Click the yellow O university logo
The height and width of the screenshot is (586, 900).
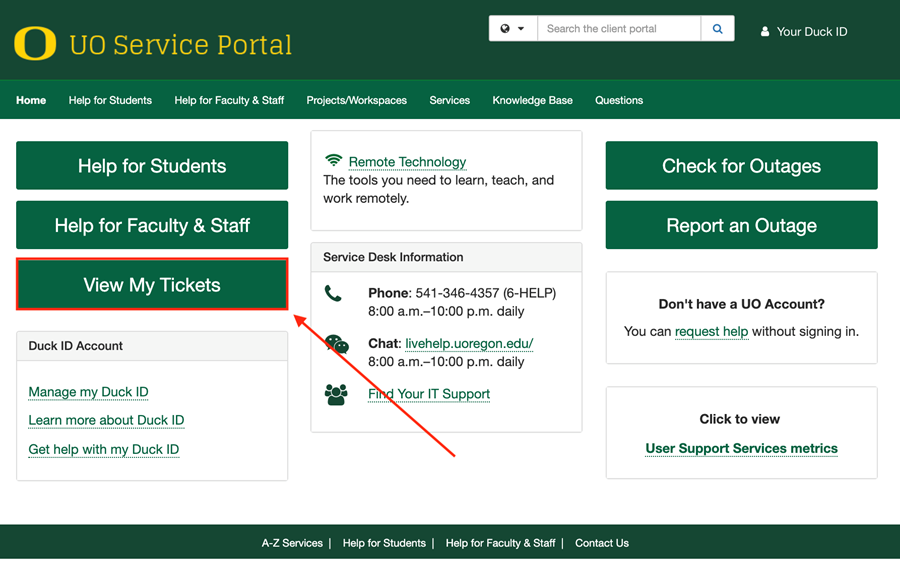[x=35, y=44]
